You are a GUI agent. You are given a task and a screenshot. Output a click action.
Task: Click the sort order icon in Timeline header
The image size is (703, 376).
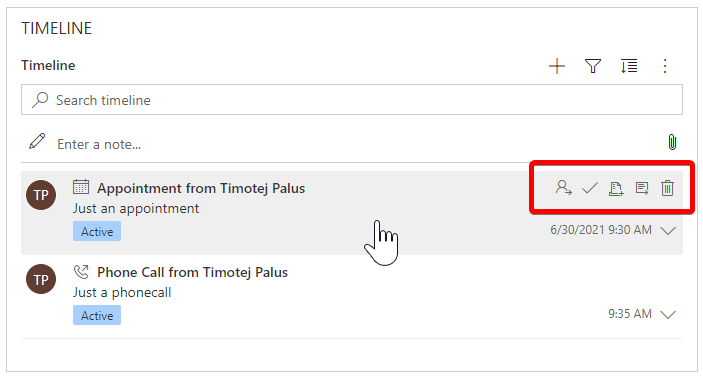[629, 66]
